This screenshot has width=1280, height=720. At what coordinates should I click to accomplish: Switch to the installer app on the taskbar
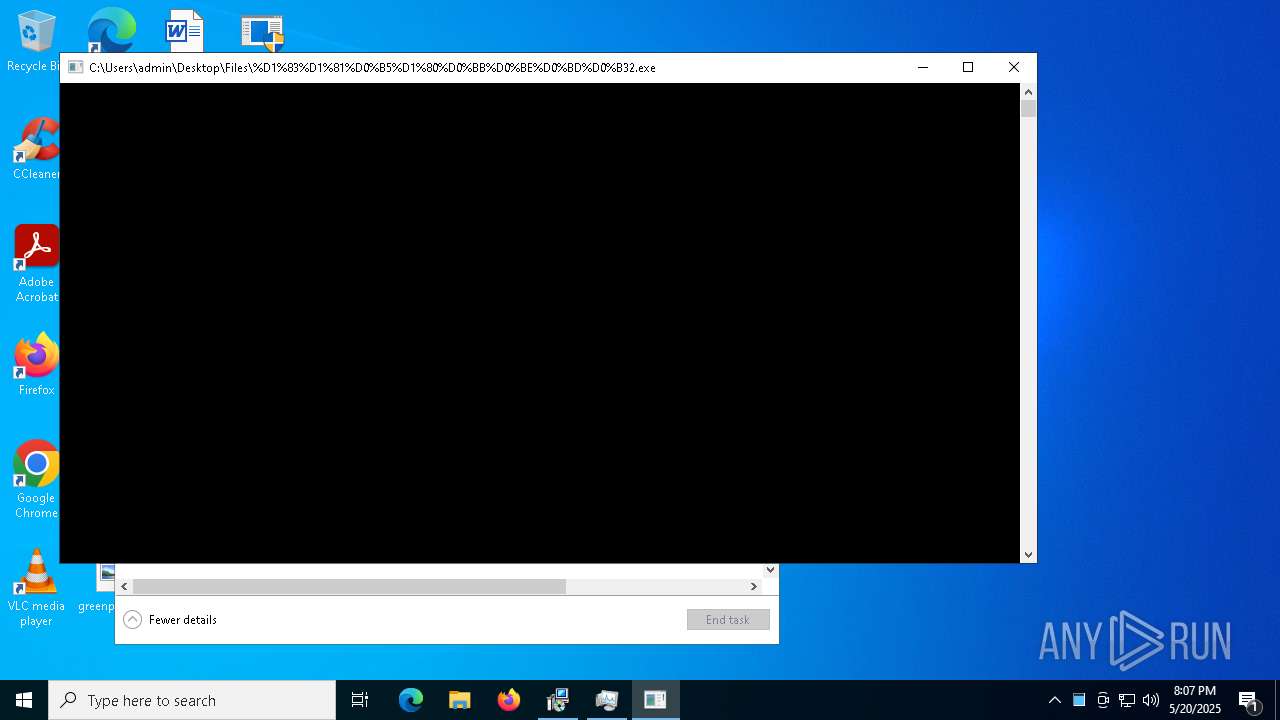(558, 700)
